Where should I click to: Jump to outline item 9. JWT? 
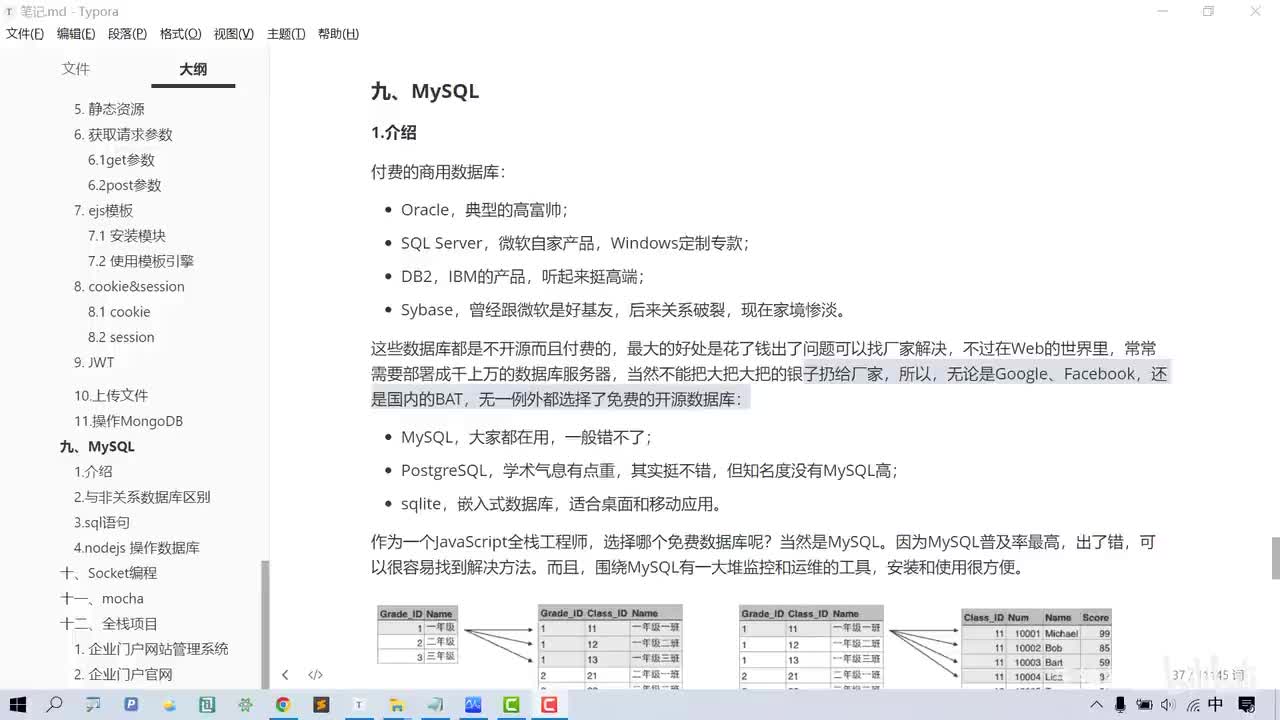94,362
